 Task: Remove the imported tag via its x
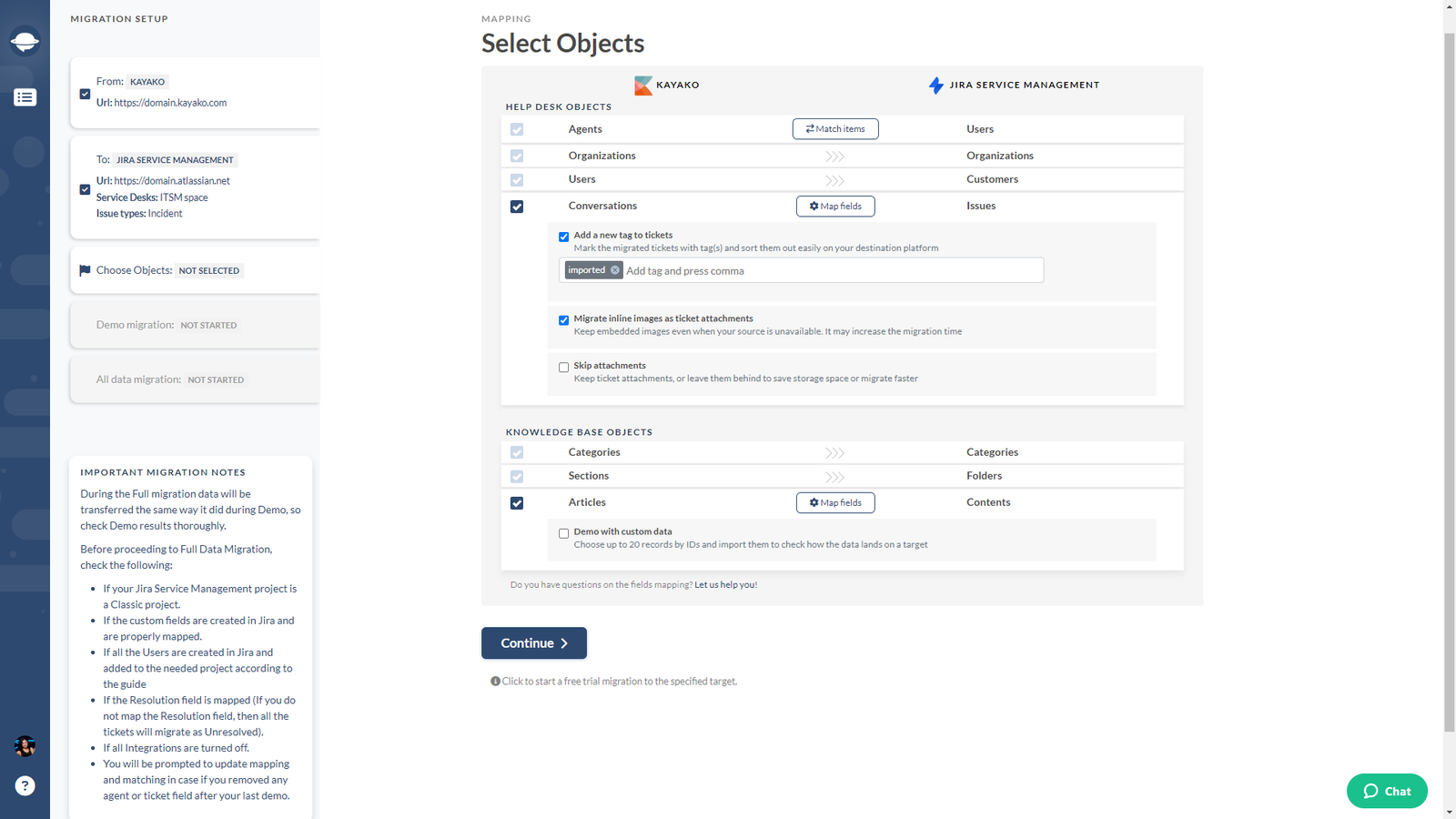click(x=615, y=270)
